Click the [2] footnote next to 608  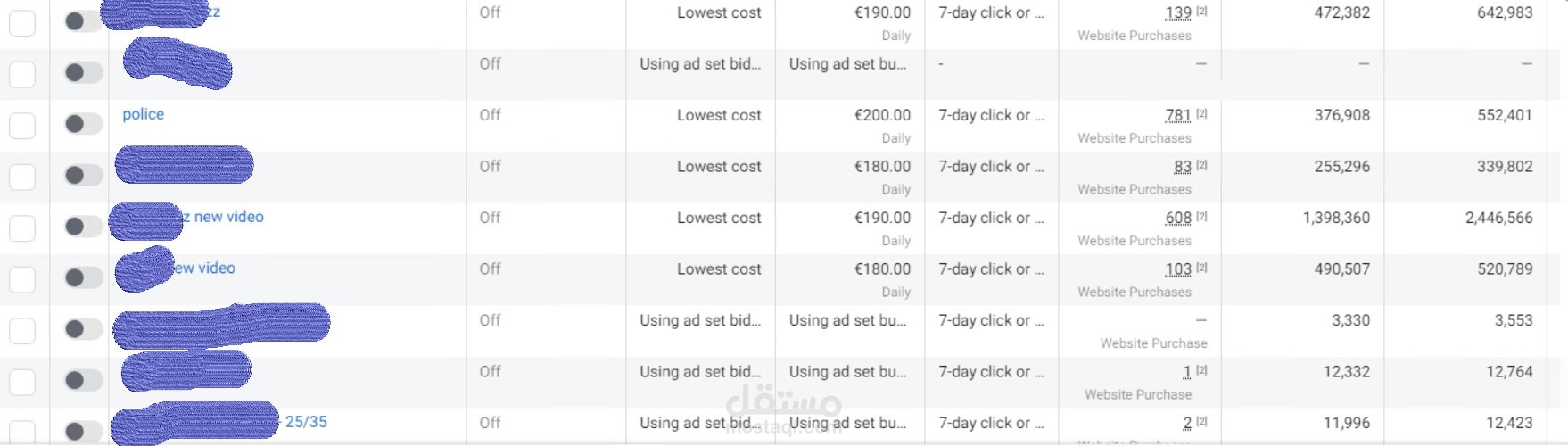click(1201, 216)
